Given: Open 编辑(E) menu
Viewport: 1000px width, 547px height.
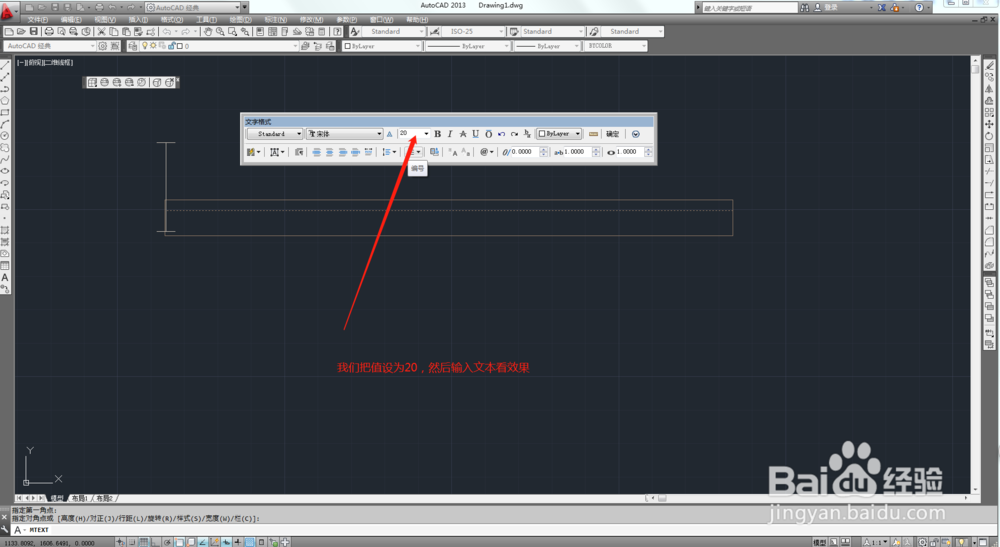Looking at the screenshot, I should 71,20.
